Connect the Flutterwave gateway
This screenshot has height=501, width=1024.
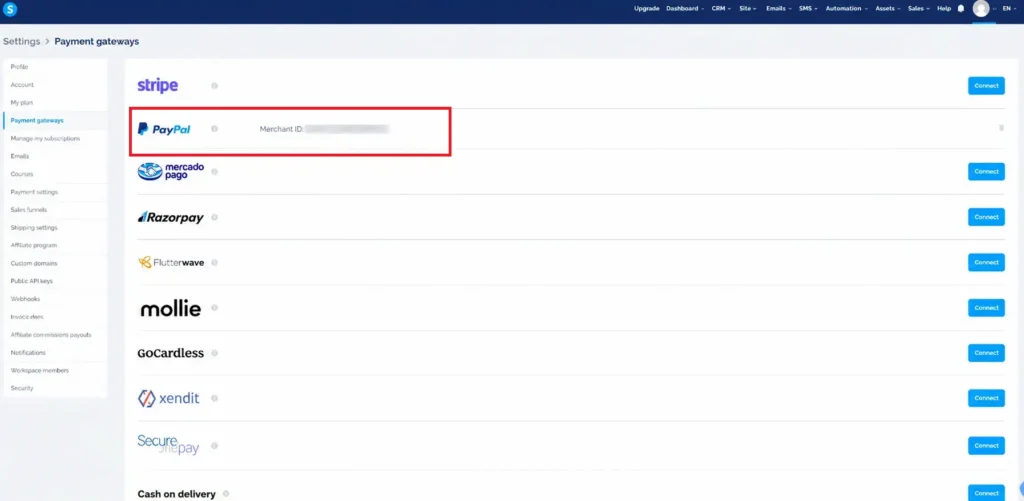pos(986,263)
